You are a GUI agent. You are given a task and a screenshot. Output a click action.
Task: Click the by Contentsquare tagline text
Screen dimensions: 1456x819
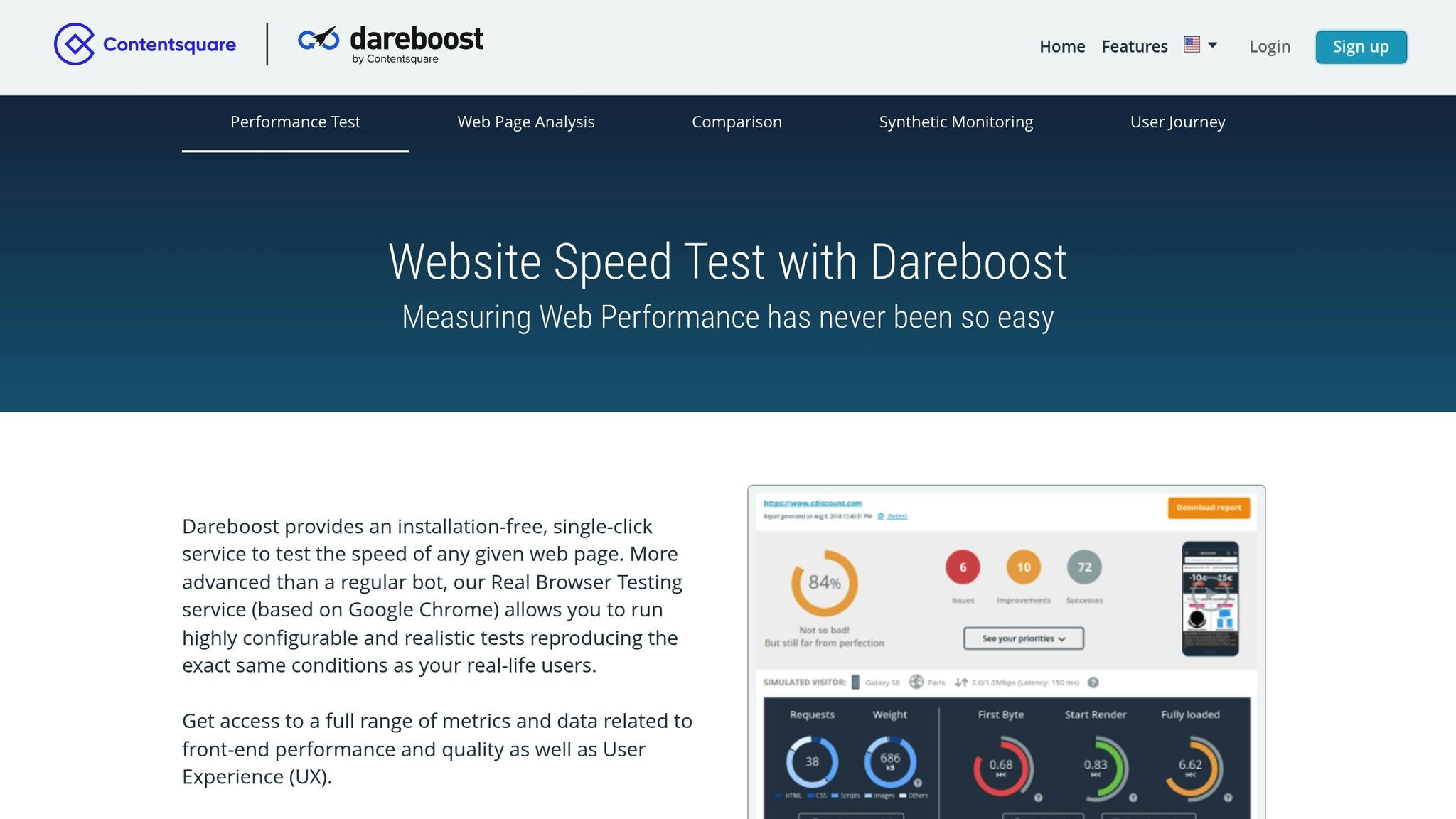point(395,59)
